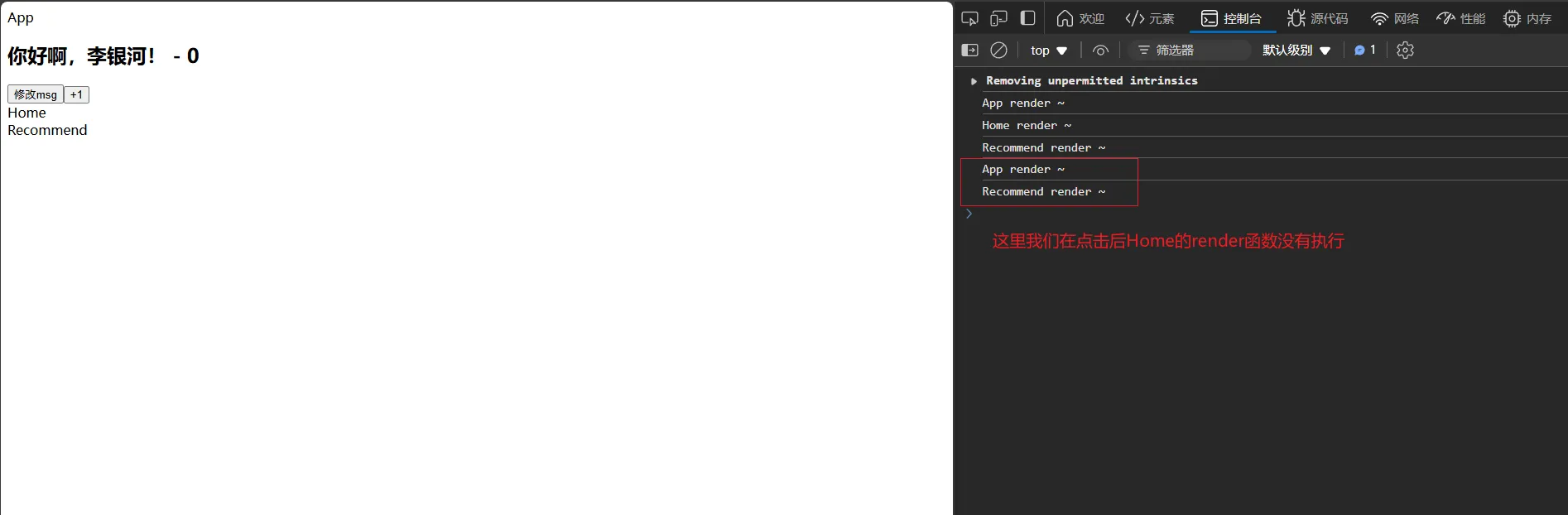Switch to the 元素 elements tab
Image resolution: width=1568 pixels, height=515 pixels.
[1150, 18]
